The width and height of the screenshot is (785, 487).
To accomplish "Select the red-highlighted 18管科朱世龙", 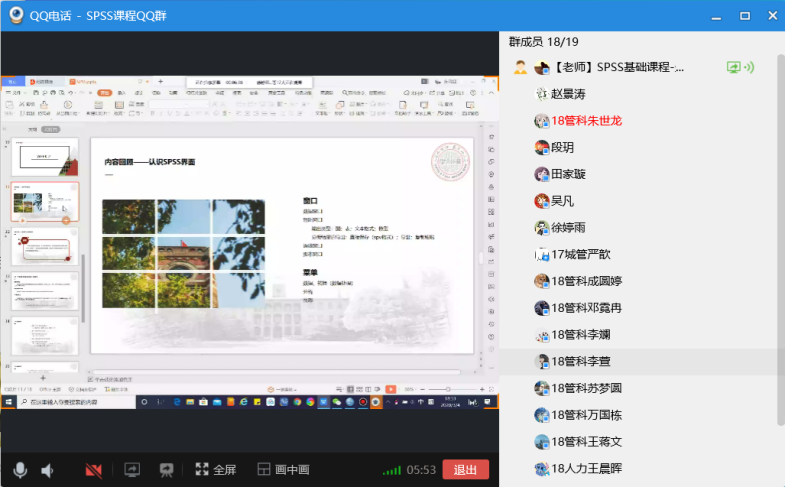I will [586, 121].
